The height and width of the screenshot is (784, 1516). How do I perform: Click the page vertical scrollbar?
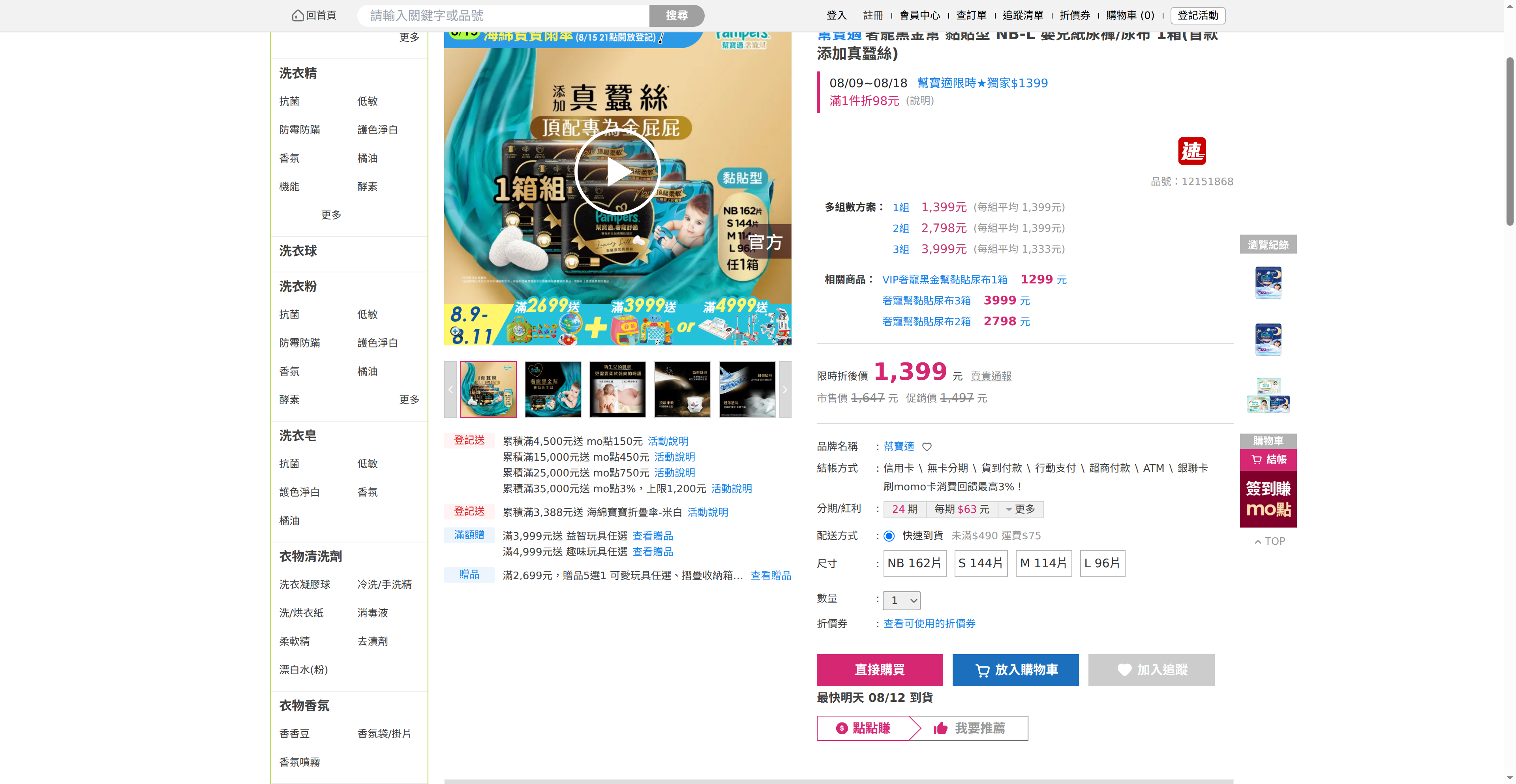pyautogui.click(x=1510, y=141)
